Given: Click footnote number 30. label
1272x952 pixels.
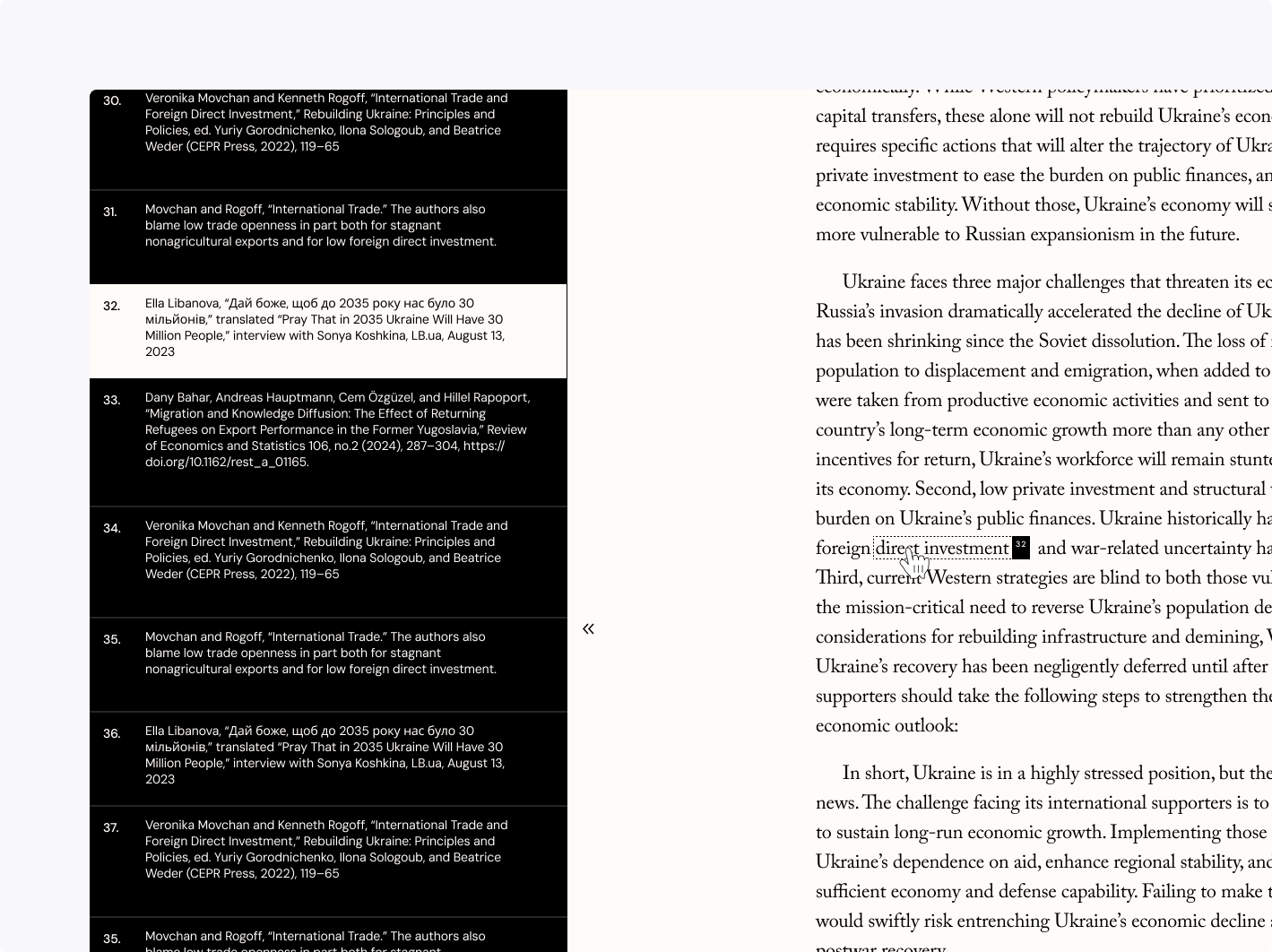Looking at the screenshot, I should point(111,100).
